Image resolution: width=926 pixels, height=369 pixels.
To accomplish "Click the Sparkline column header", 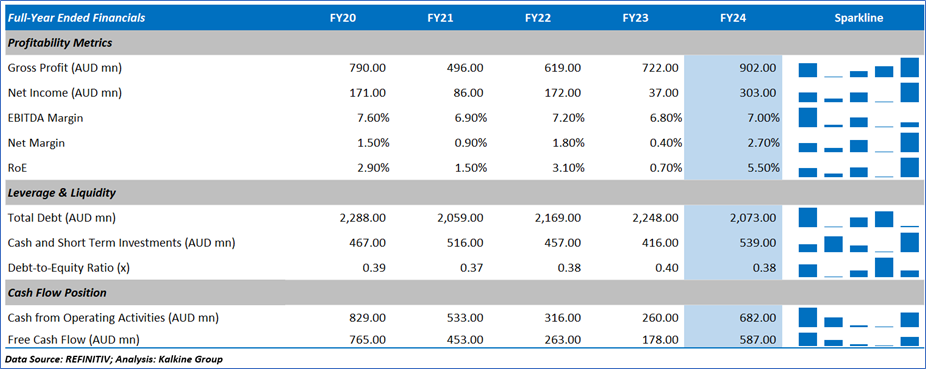I will click(x=859, y=18).
